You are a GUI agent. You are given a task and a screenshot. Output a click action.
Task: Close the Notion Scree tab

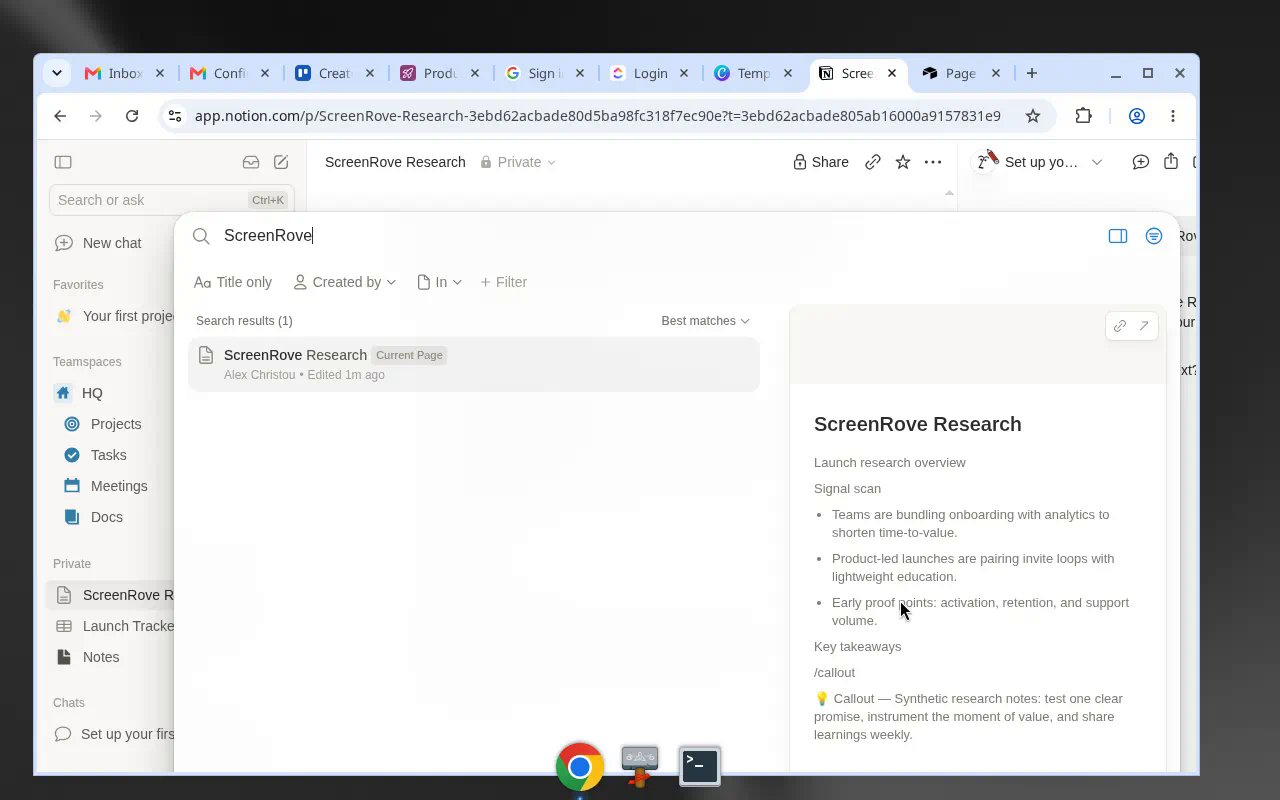pos(892,73)
